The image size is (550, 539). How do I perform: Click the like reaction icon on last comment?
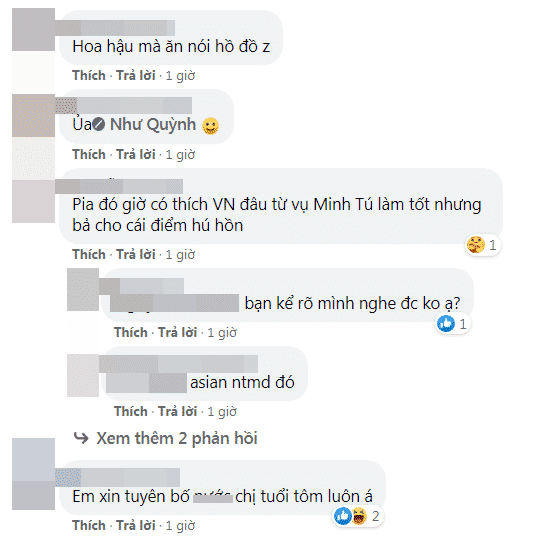click(343, 516)
